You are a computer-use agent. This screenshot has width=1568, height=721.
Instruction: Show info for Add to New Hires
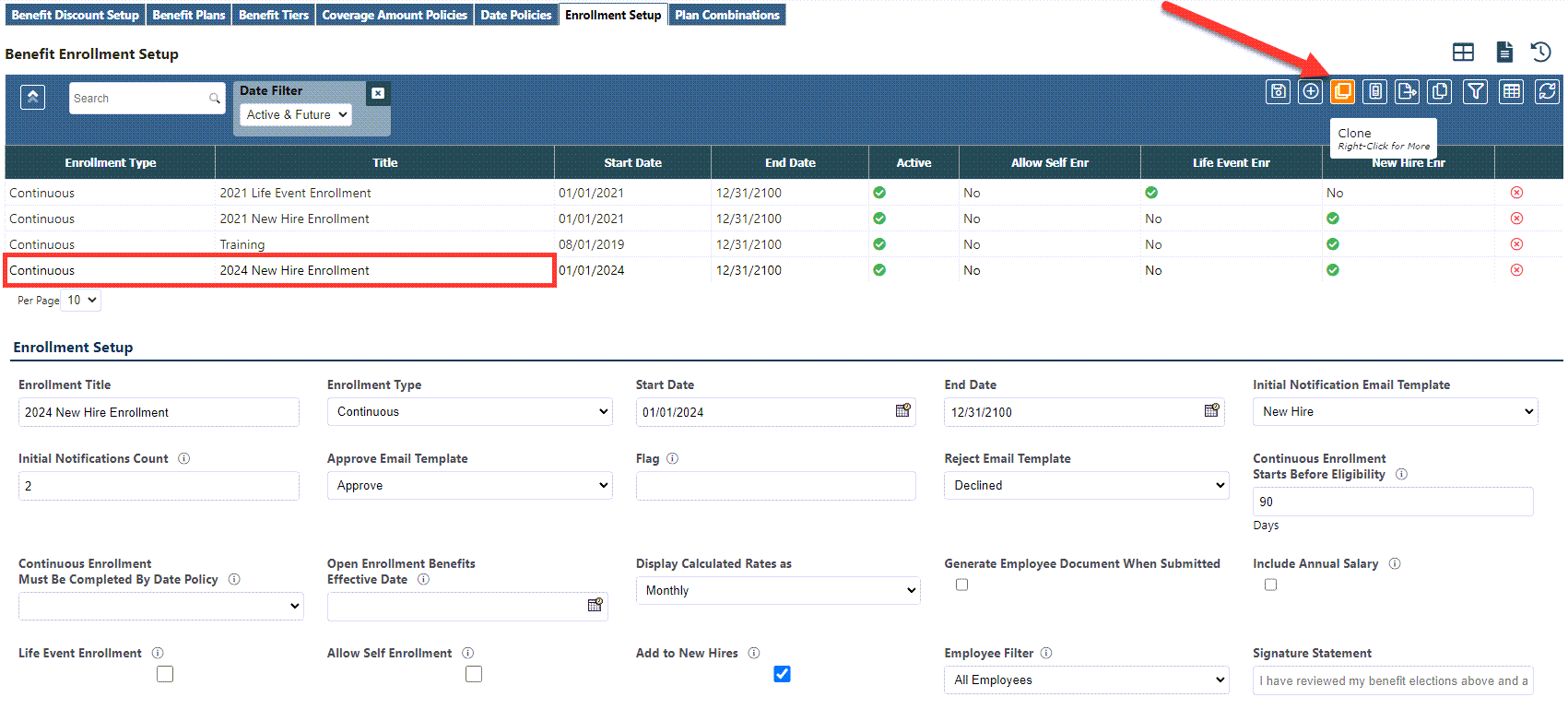[x=754, y=653]
